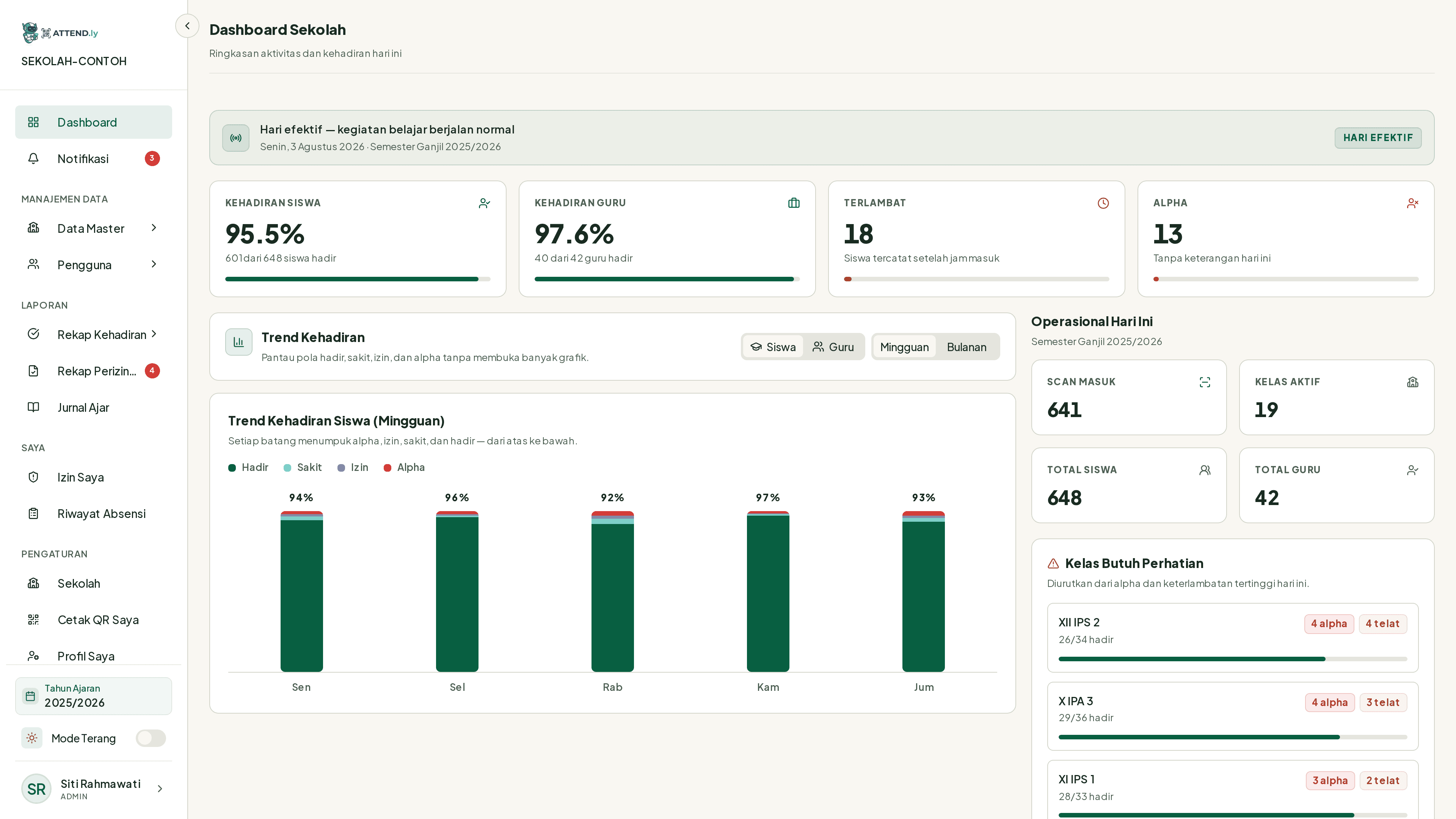
Task: Click the broadcast icon in Hari efektif banner
Action: pyautogui.click(x=236, y=138)
